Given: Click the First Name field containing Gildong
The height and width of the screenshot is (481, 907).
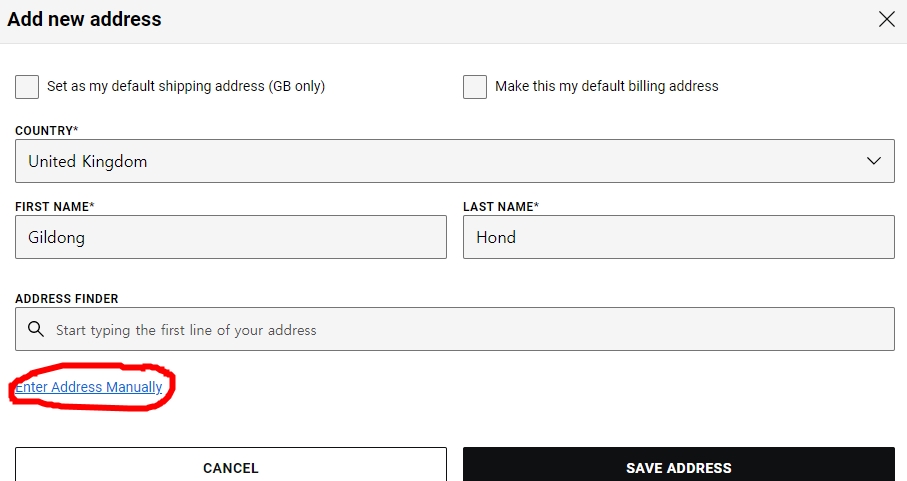Looking at the screenshot, I should click(x=231, y=237).
